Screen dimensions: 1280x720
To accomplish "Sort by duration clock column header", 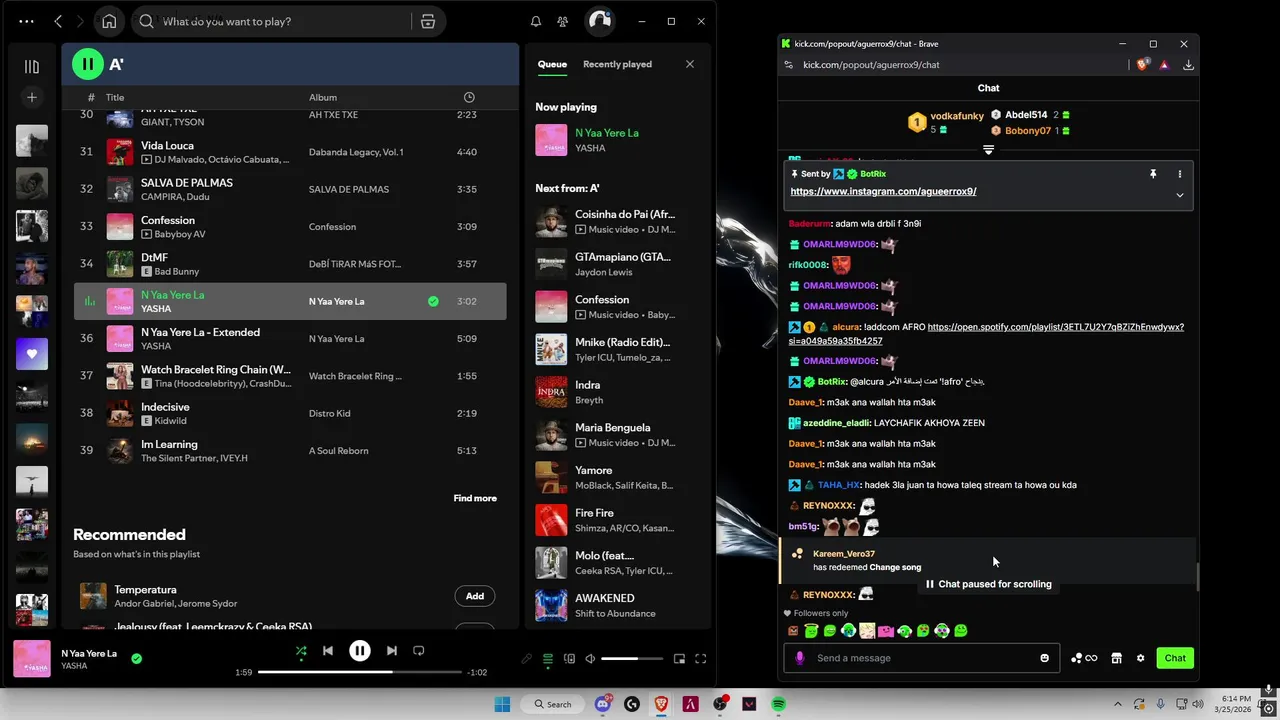I will 469,97.
